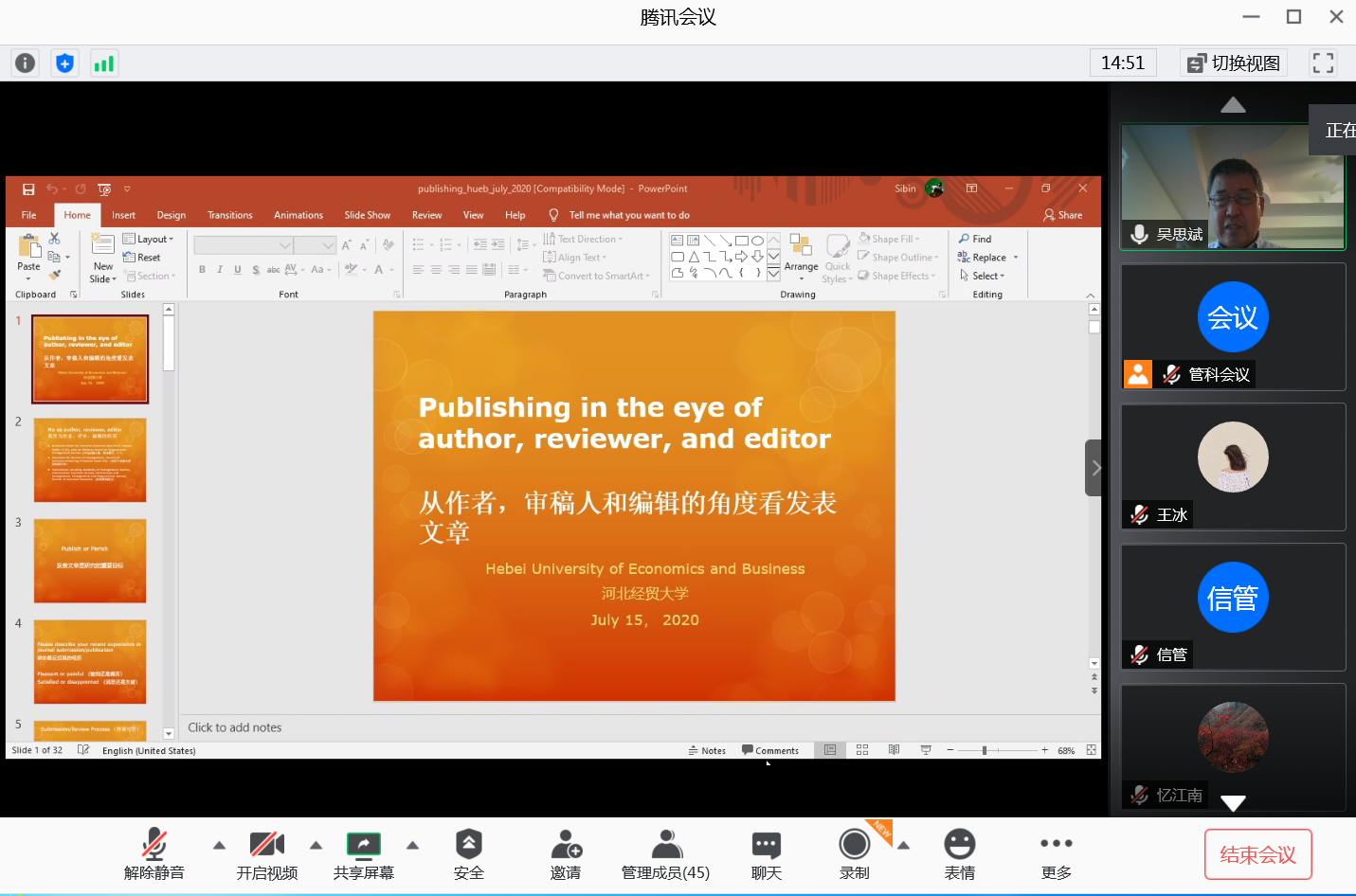Start recording with the 录制 button
The height and width of the screenshot is (896, 1356).
[x=854, y=845]
